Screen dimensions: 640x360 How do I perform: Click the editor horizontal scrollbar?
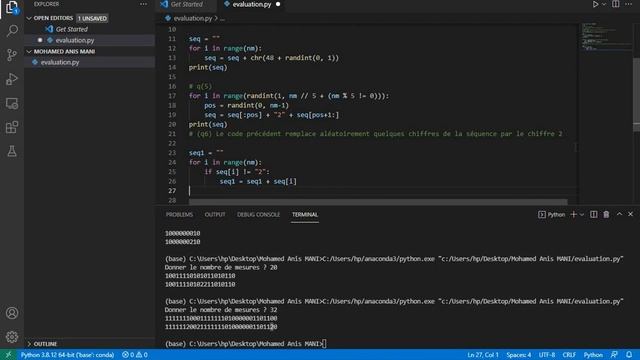point(378,202)
